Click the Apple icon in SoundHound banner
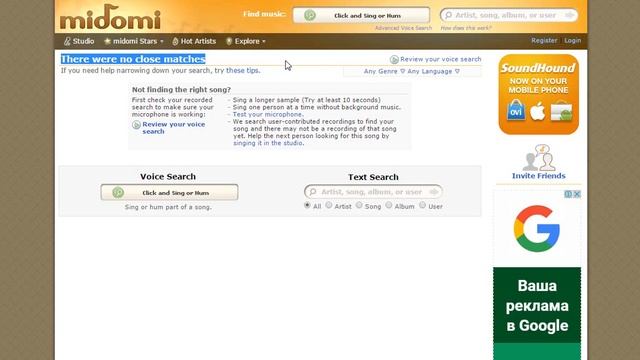640x360 pixels. (x=538, y=111)
